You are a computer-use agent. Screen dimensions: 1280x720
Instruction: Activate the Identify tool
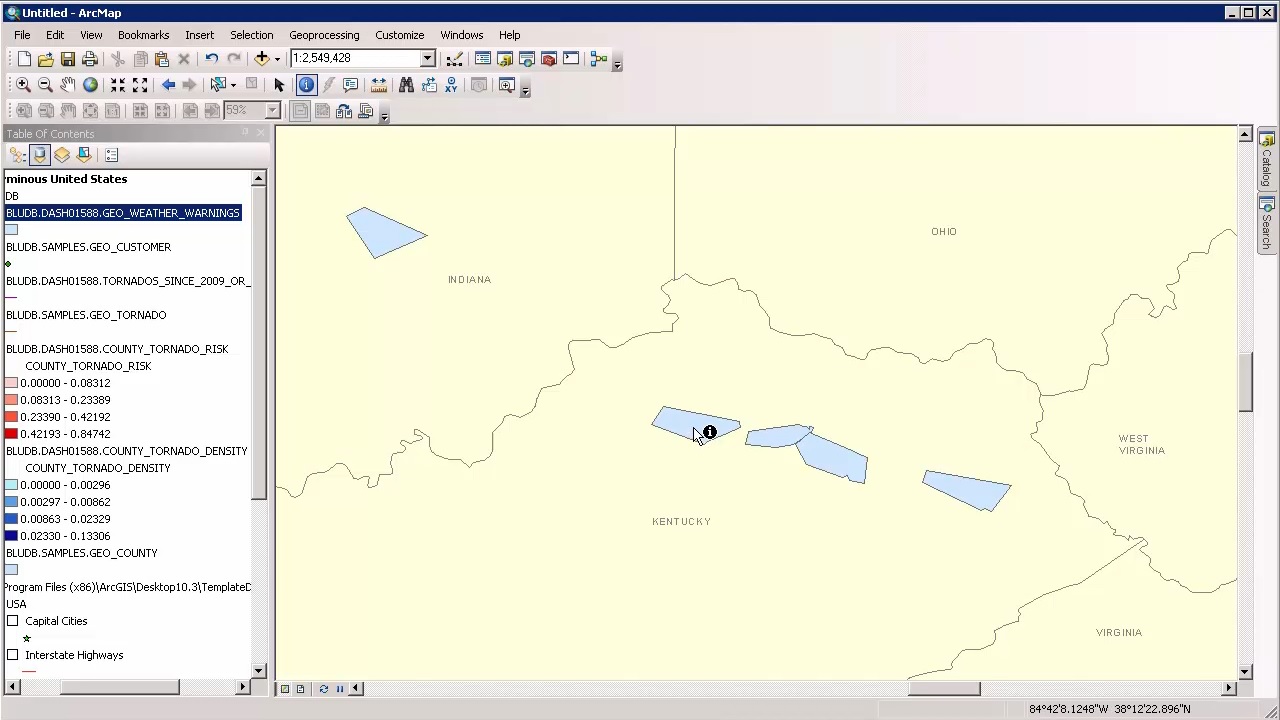point(306,85)
